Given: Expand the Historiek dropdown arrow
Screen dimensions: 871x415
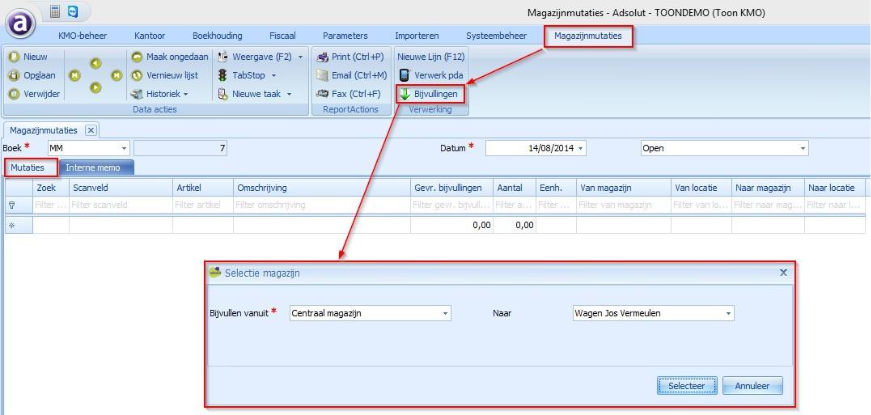Looking at the screenshot, I should (185, 94).
